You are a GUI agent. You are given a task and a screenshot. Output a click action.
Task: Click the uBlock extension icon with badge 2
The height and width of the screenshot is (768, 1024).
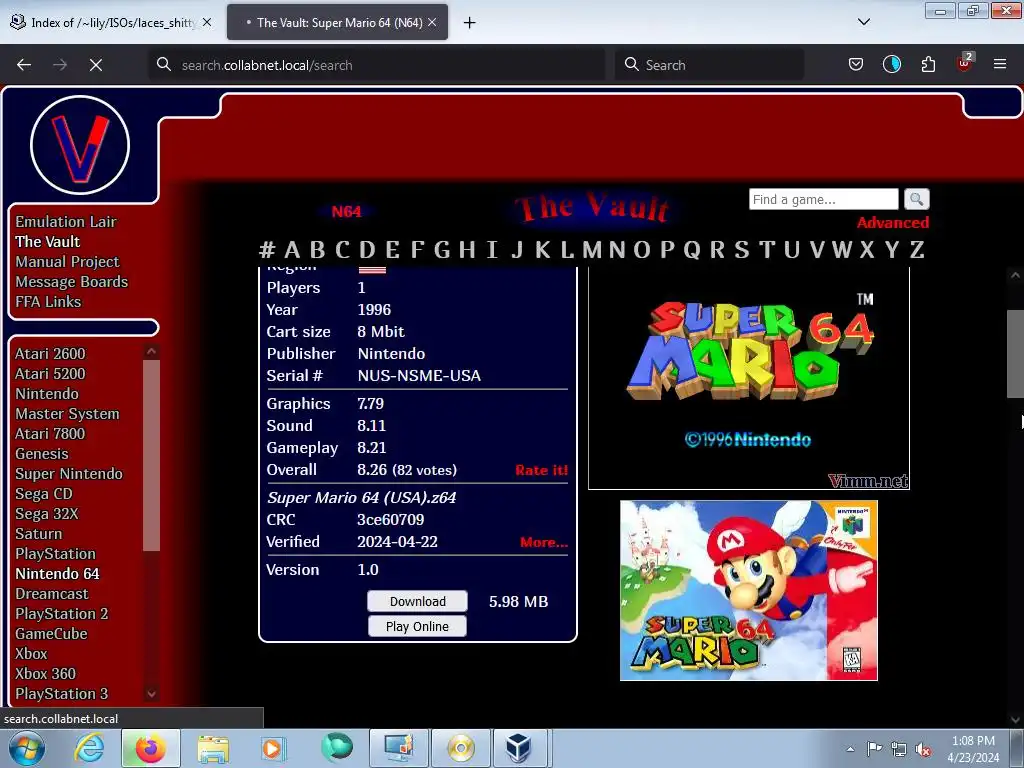[965, 63]
